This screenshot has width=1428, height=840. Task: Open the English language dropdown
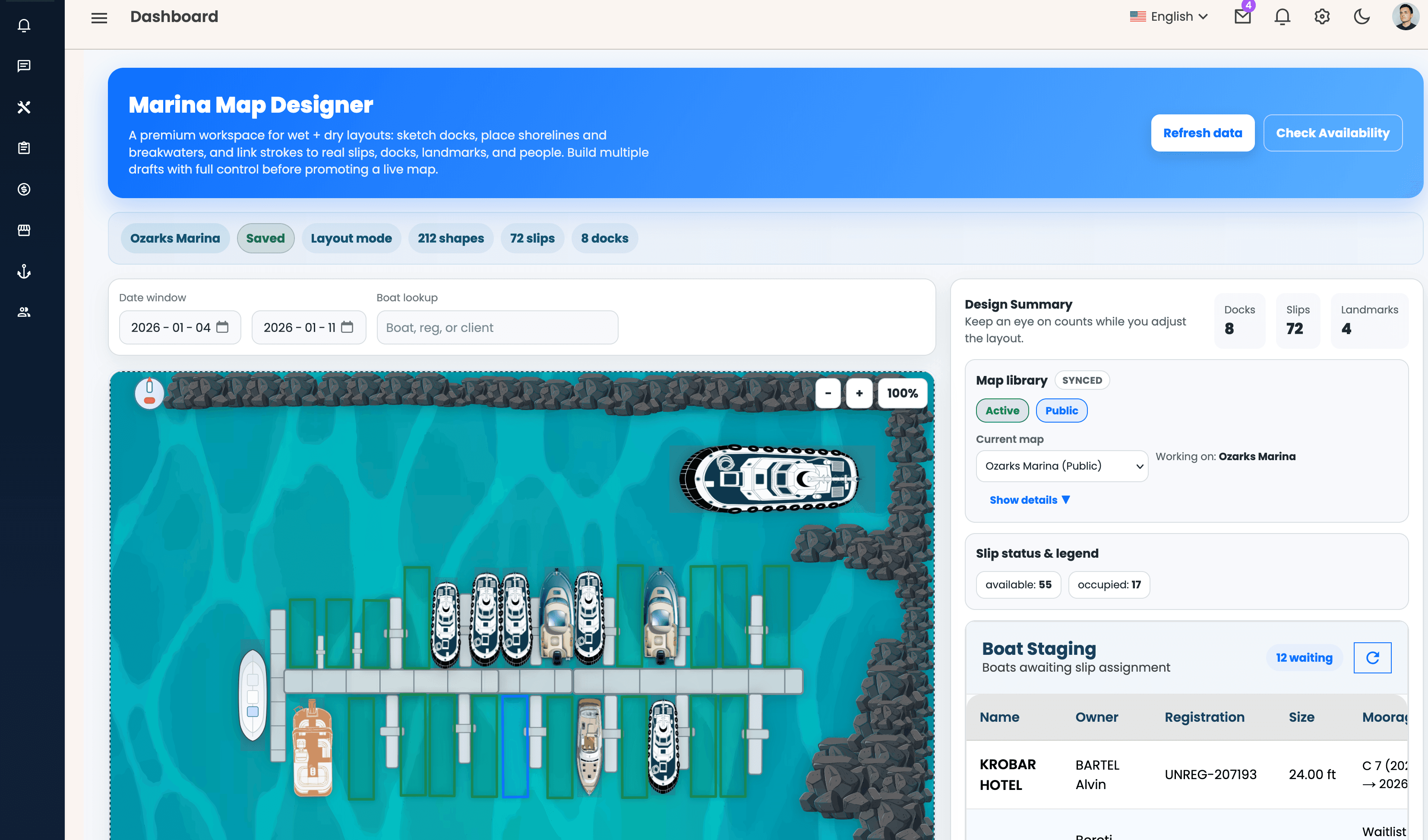(x=1169, y=16)
